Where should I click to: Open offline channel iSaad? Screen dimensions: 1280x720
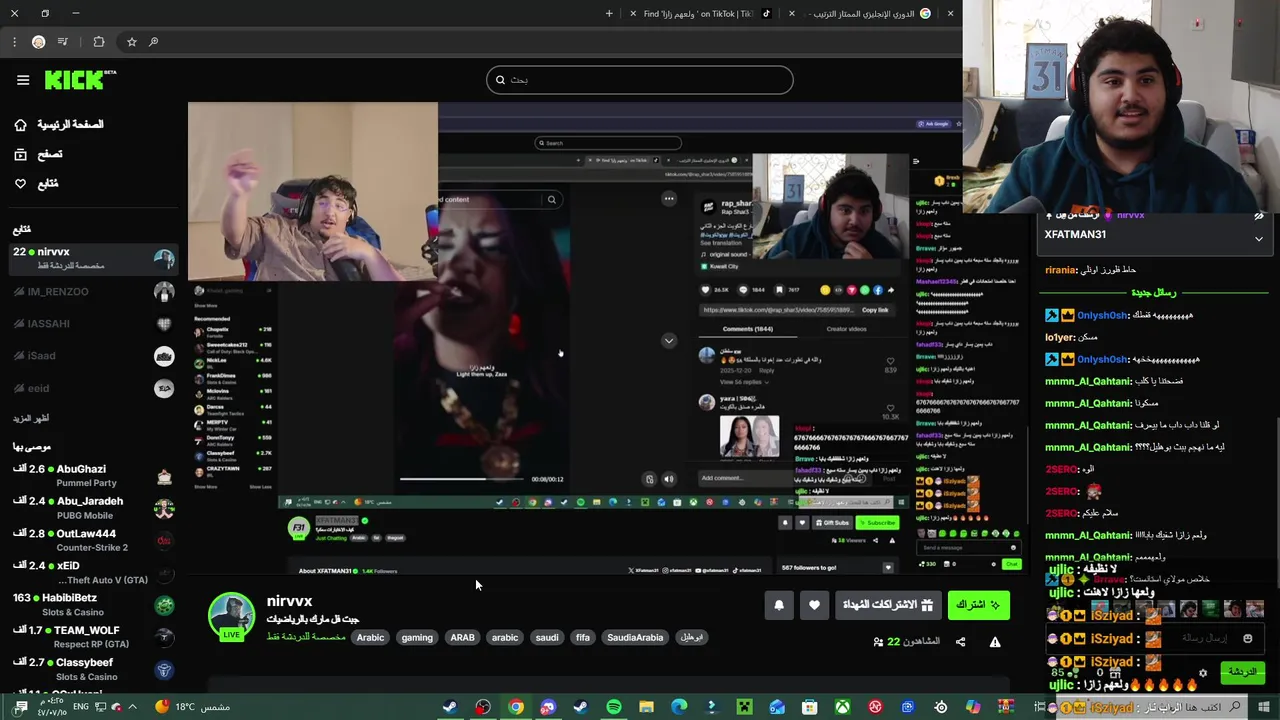coord(92,356)
